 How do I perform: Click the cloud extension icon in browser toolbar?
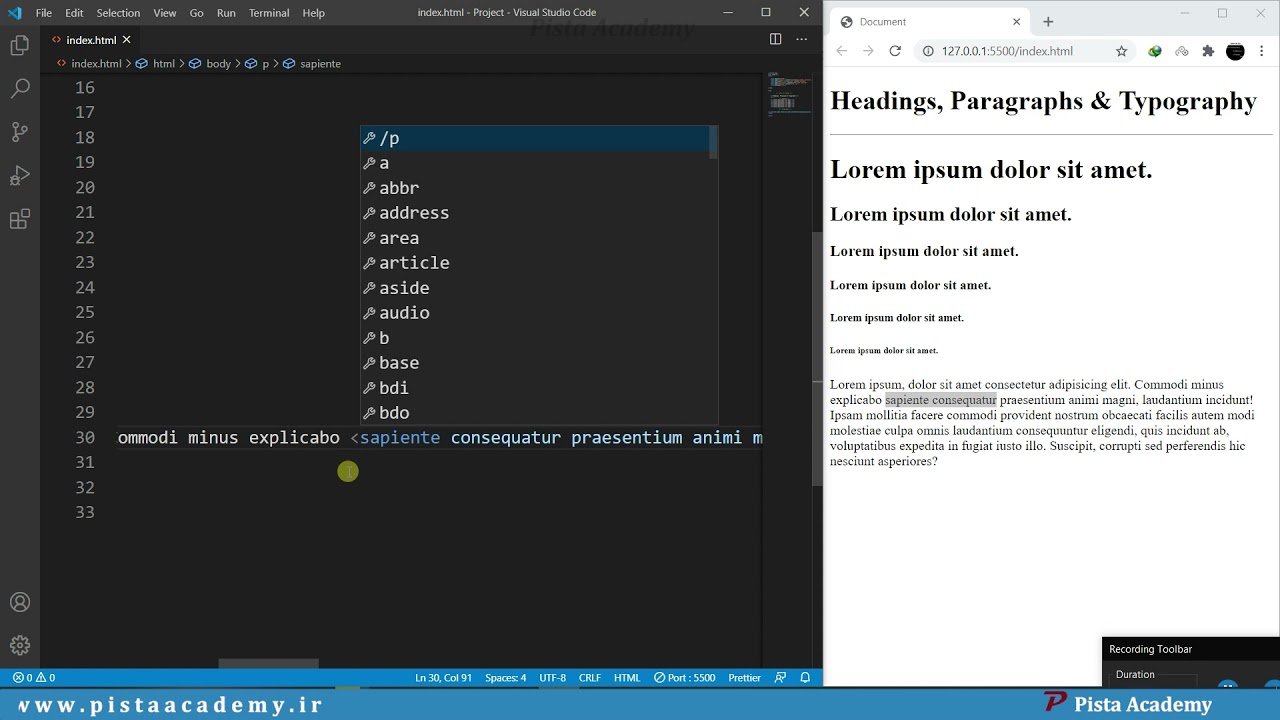pos(1181,51)
